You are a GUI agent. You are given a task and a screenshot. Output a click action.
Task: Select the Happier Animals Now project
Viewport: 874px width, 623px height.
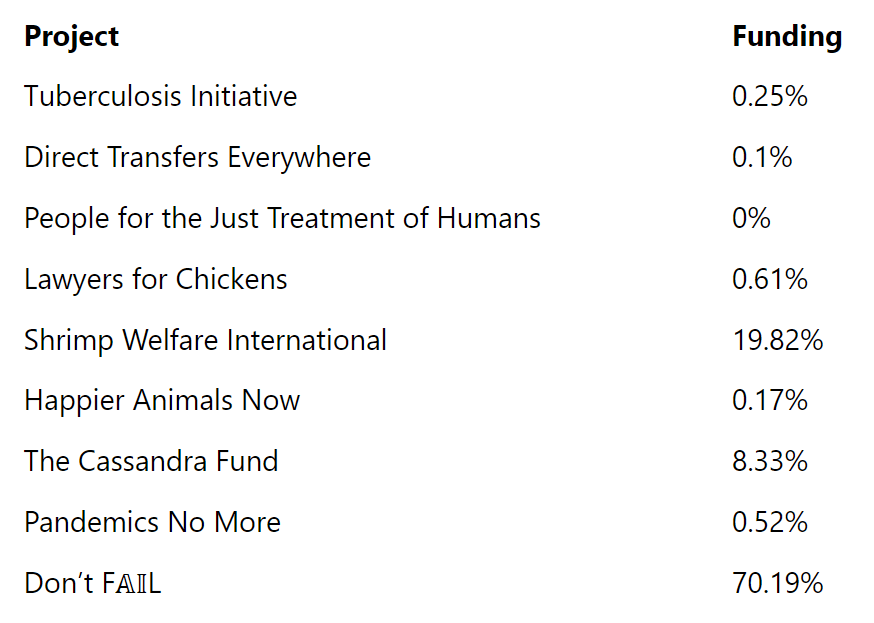tap(162, 401)
